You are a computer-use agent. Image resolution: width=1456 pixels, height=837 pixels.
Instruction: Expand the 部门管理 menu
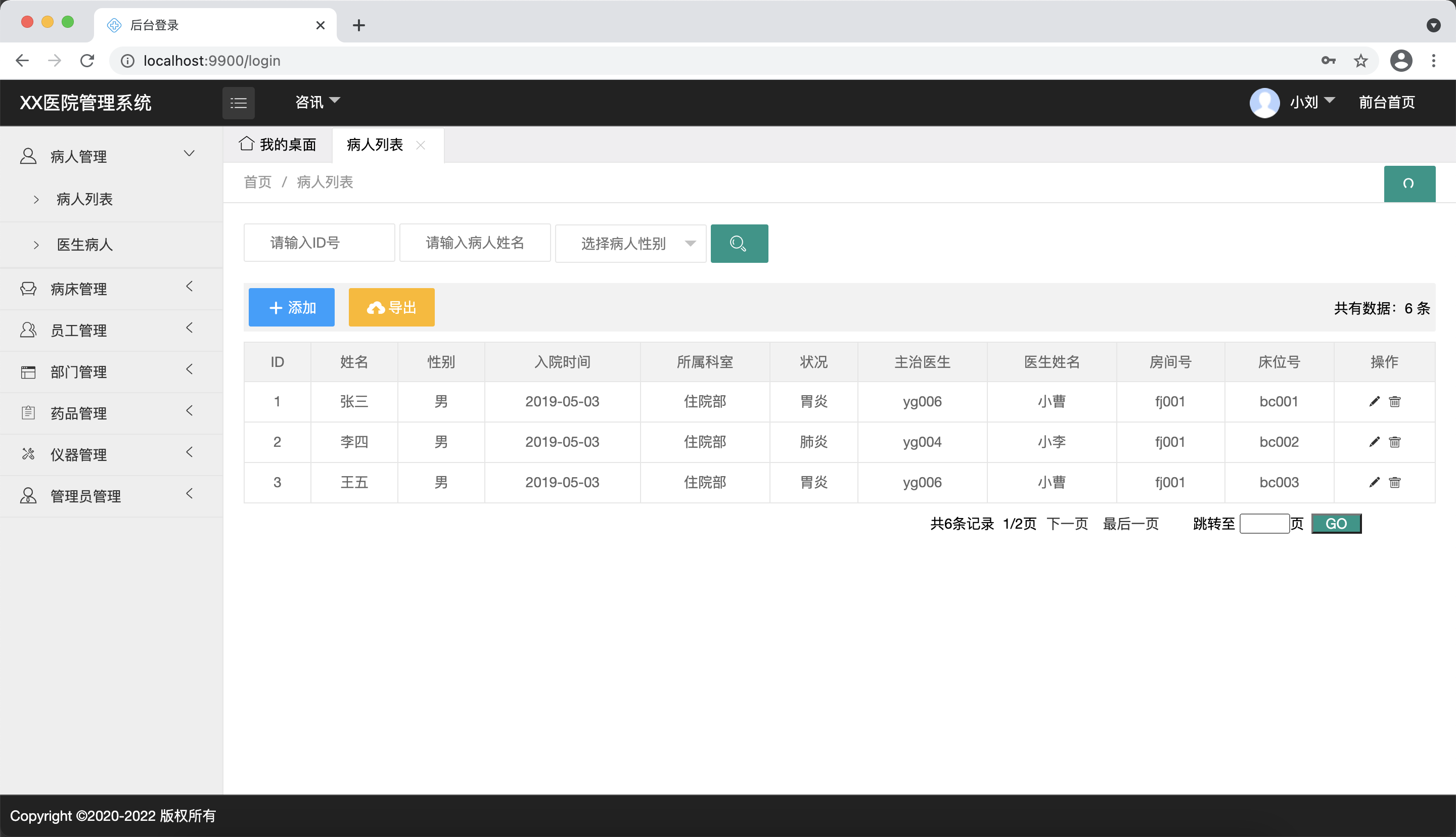click(x=189, y=369)
